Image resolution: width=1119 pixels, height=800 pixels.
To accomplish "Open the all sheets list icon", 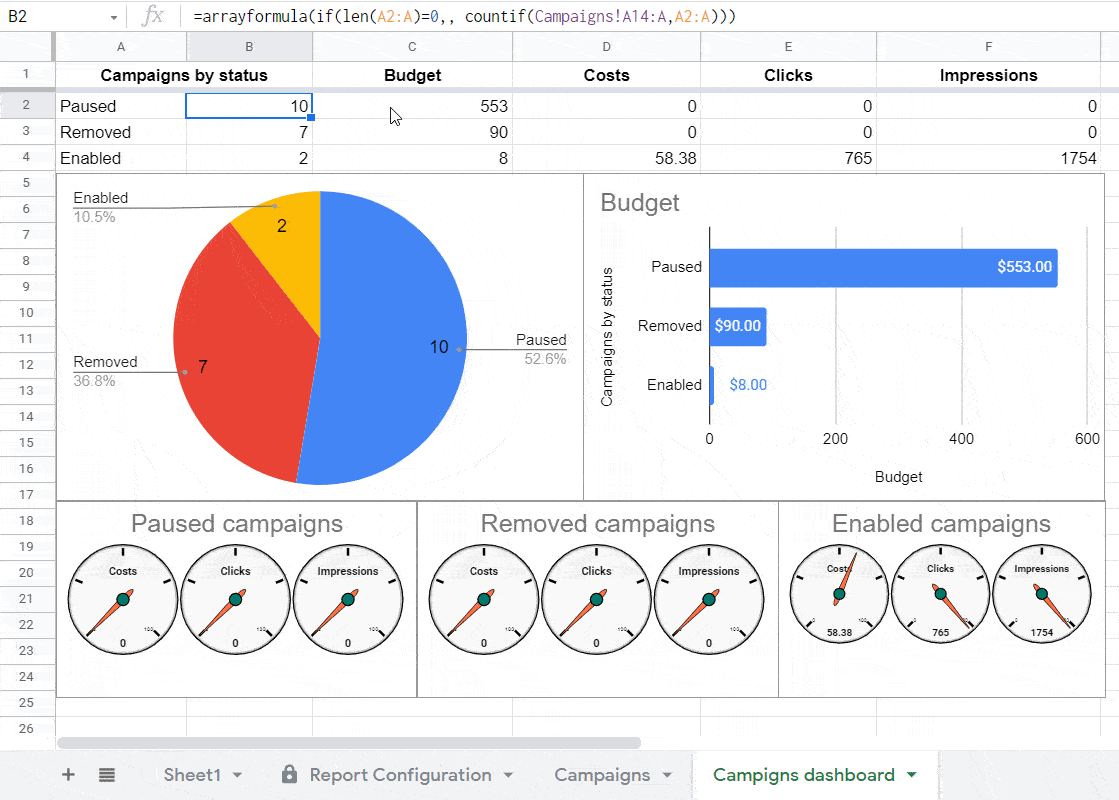I will [x=107, y=775].
